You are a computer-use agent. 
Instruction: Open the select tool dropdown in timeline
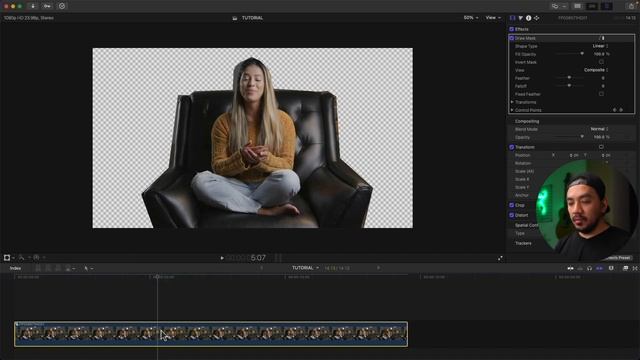(88, 268)
